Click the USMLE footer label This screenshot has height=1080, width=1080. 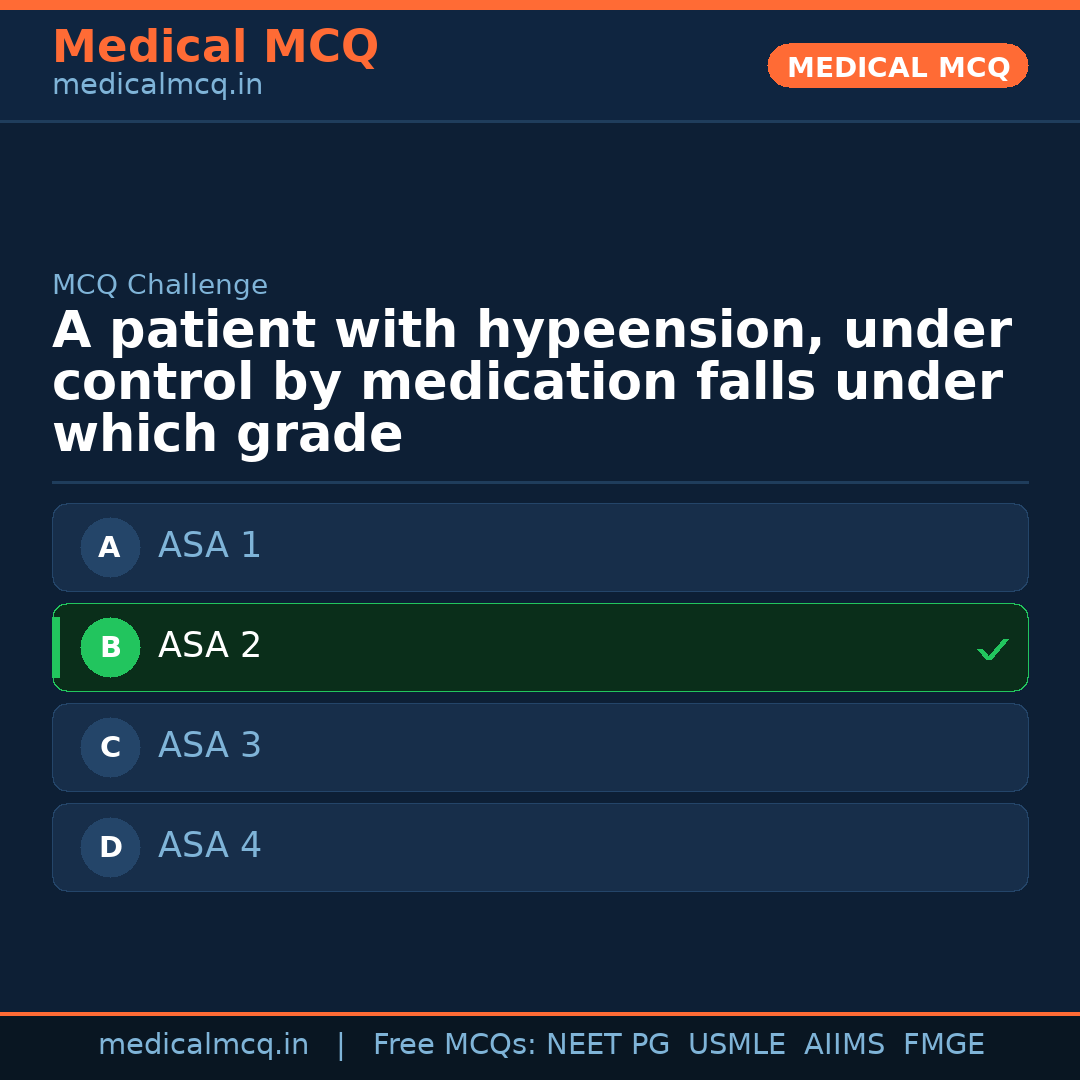736,1045
